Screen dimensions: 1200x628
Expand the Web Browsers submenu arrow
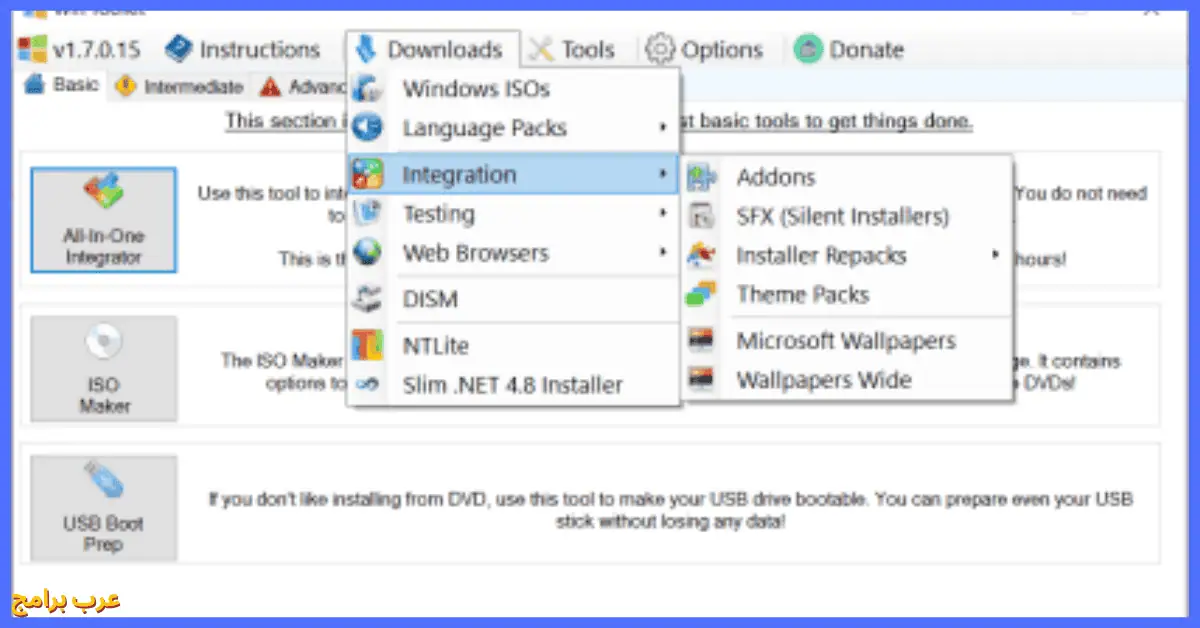pyautogui.click(x=663, y=253)
